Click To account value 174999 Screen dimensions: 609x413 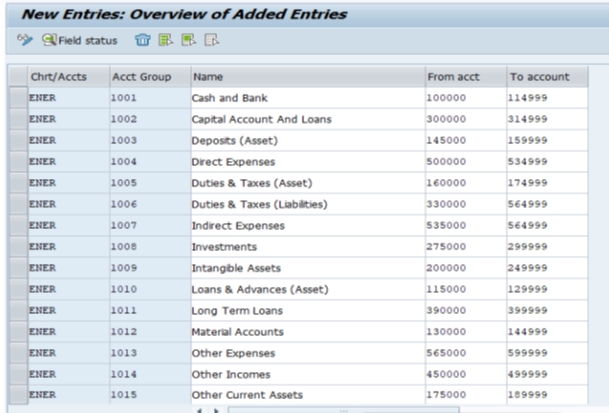[548, 183]
